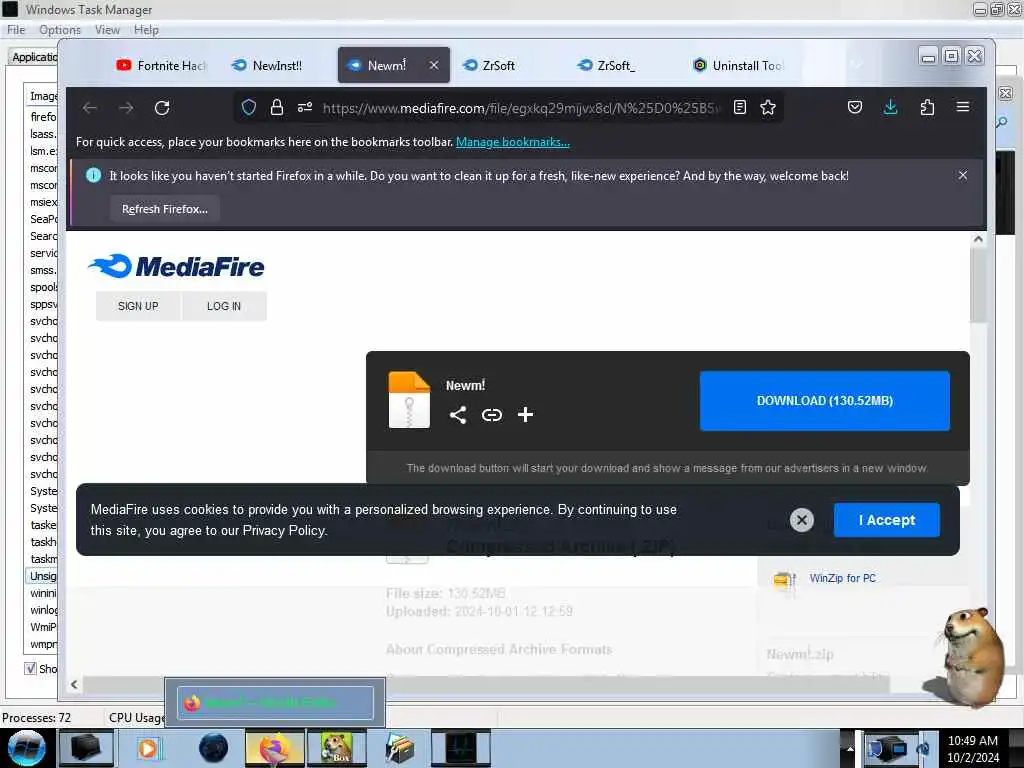Switch to Fortnite Hack YouTube tab
This screenshot has width=1024, height=768.
point(163,65)
